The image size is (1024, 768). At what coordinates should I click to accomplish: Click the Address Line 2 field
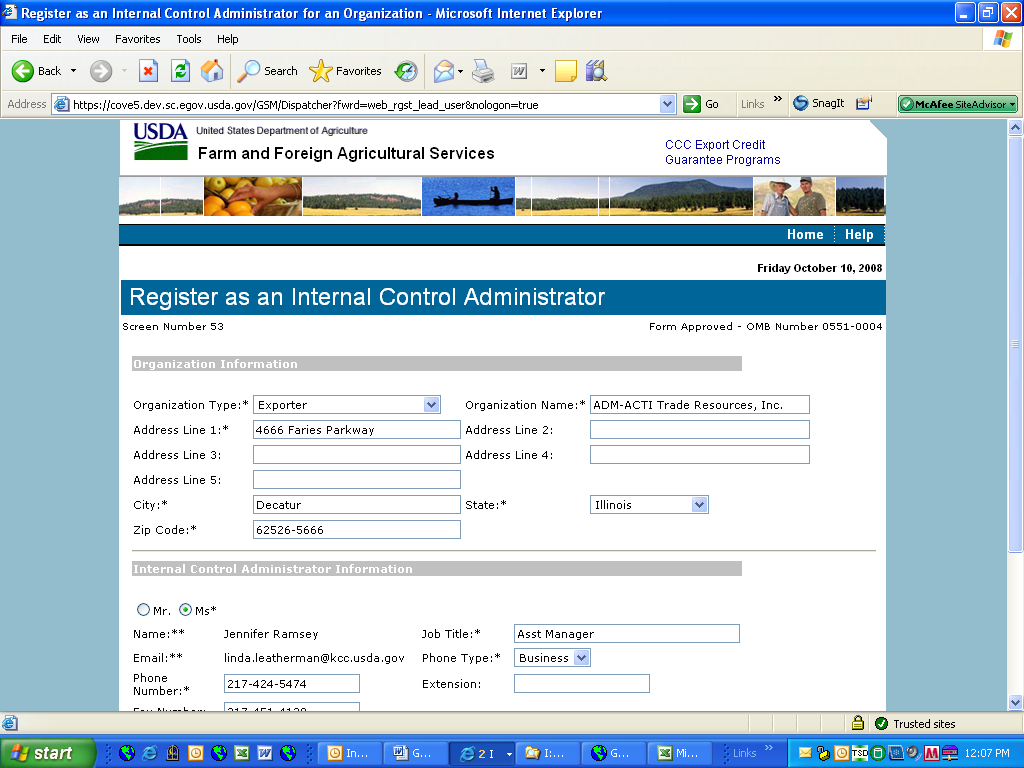tap(699, 430)
